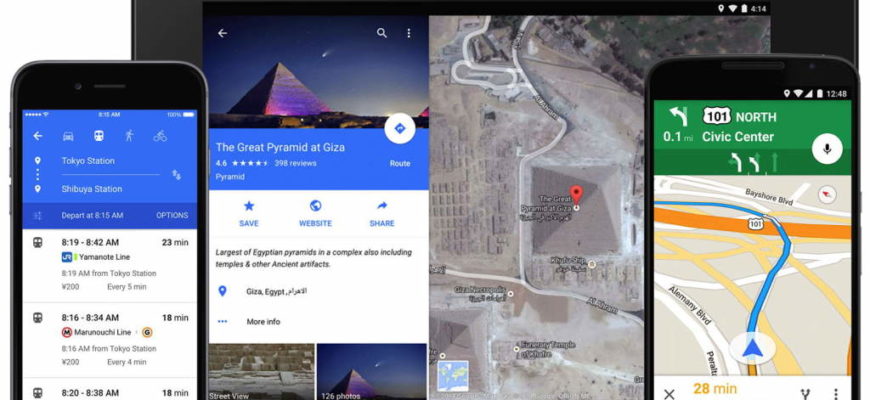Select the driving car mode icon

(68, 136)
